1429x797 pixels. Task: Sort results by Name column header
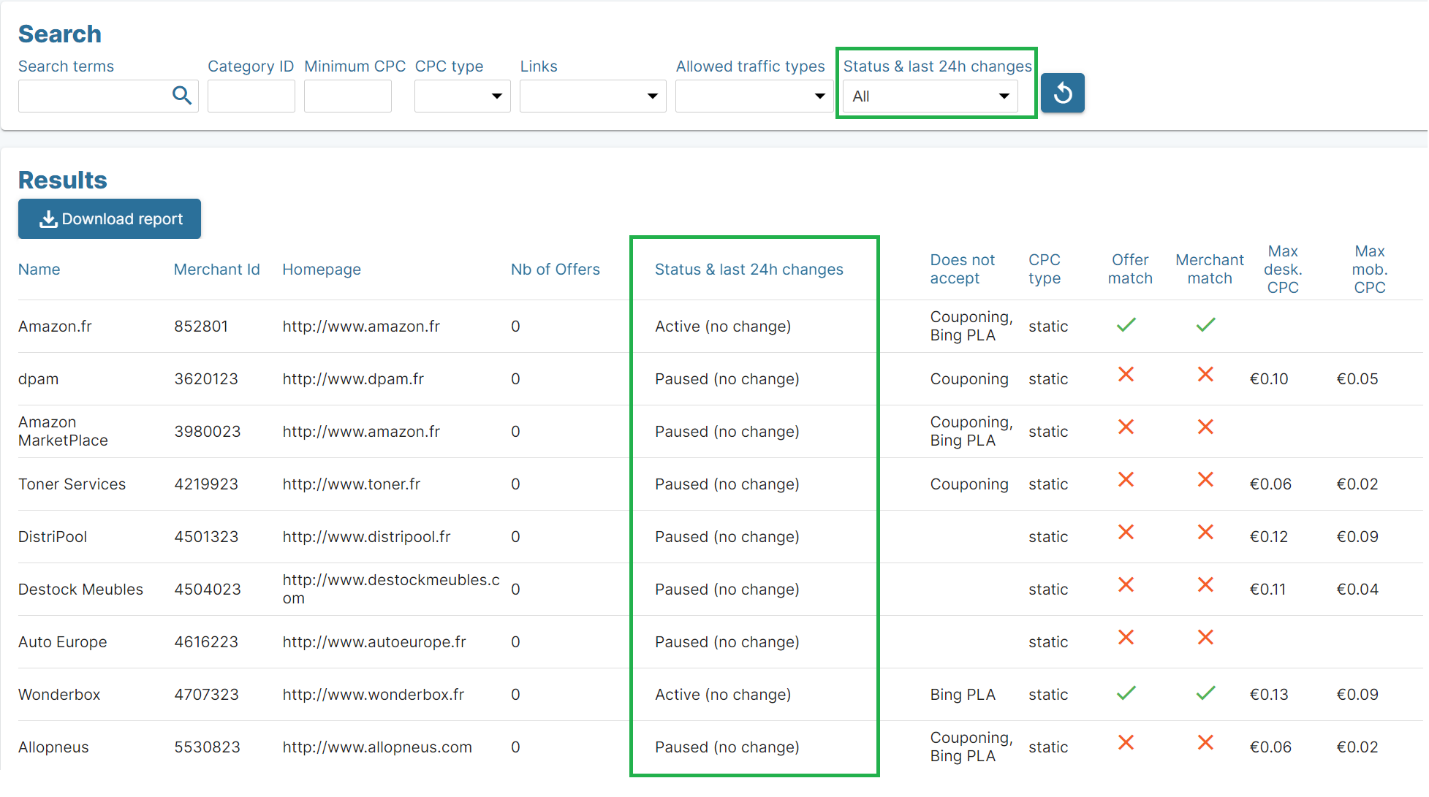point(39,269)
